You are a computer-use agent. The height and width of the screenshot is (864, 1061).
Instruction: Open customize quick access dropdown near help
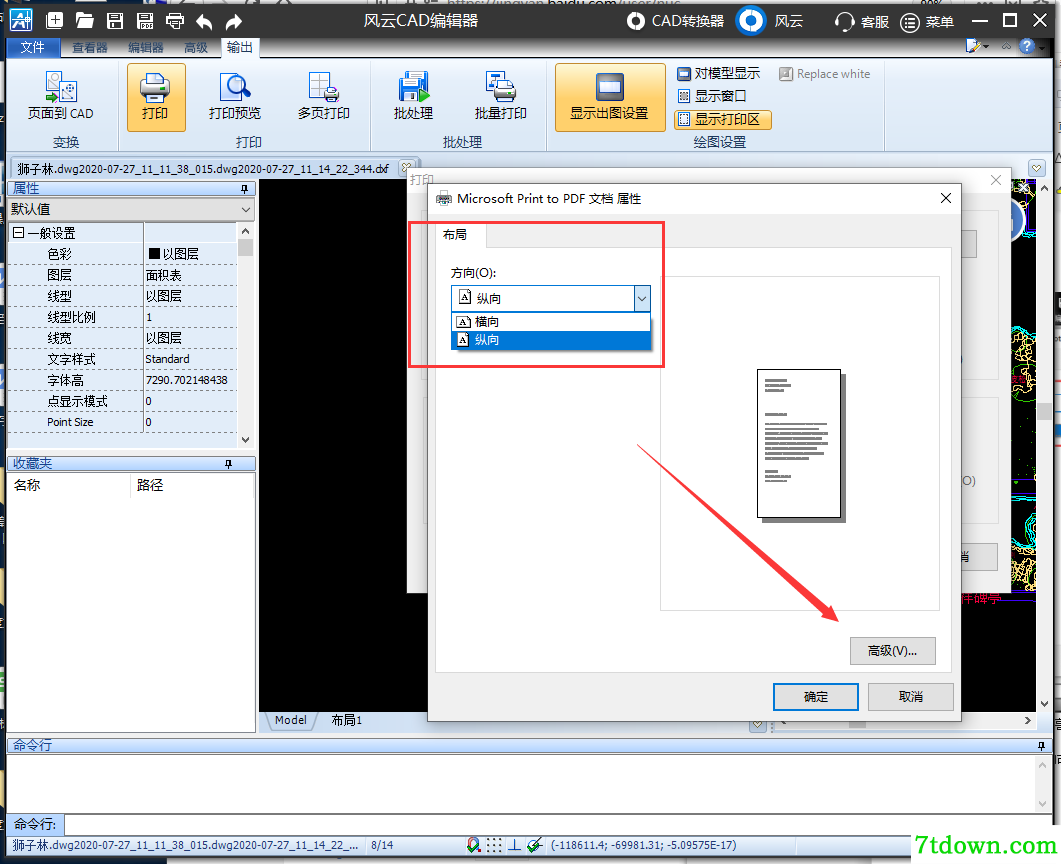pos(978,46)
